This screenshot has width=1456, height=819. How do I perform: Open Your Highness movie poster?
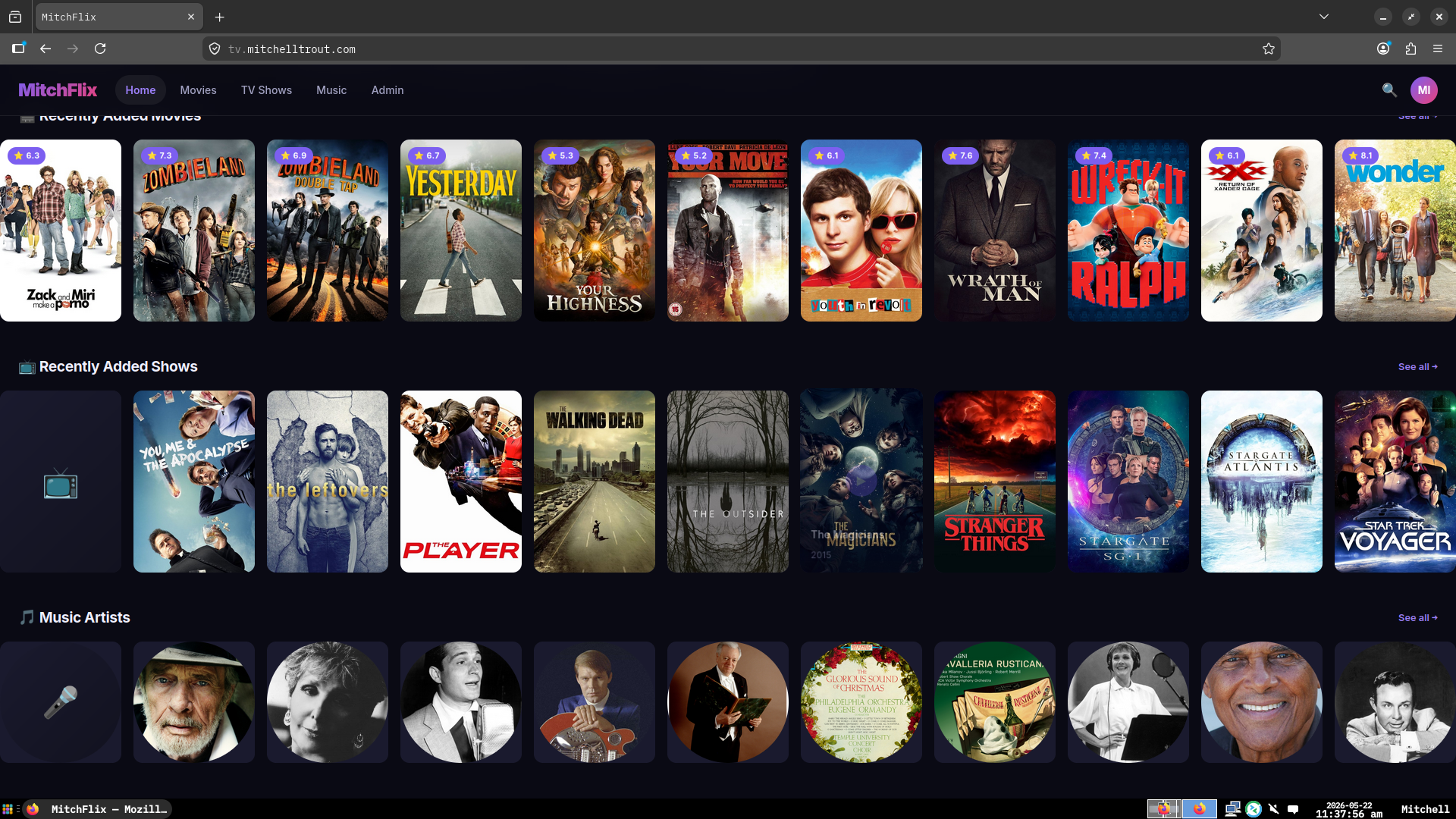click(x=595, y=231)
